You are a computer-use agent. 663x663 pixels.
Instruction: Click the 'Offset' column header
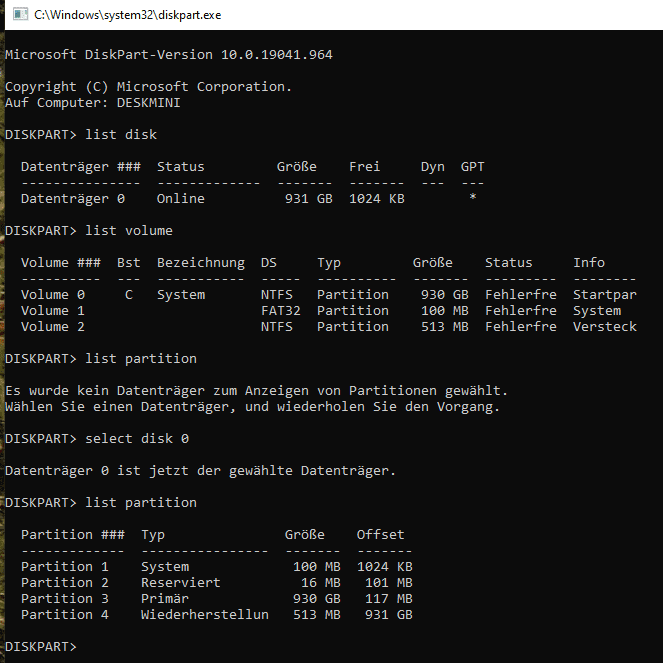[x=380, y=535]
